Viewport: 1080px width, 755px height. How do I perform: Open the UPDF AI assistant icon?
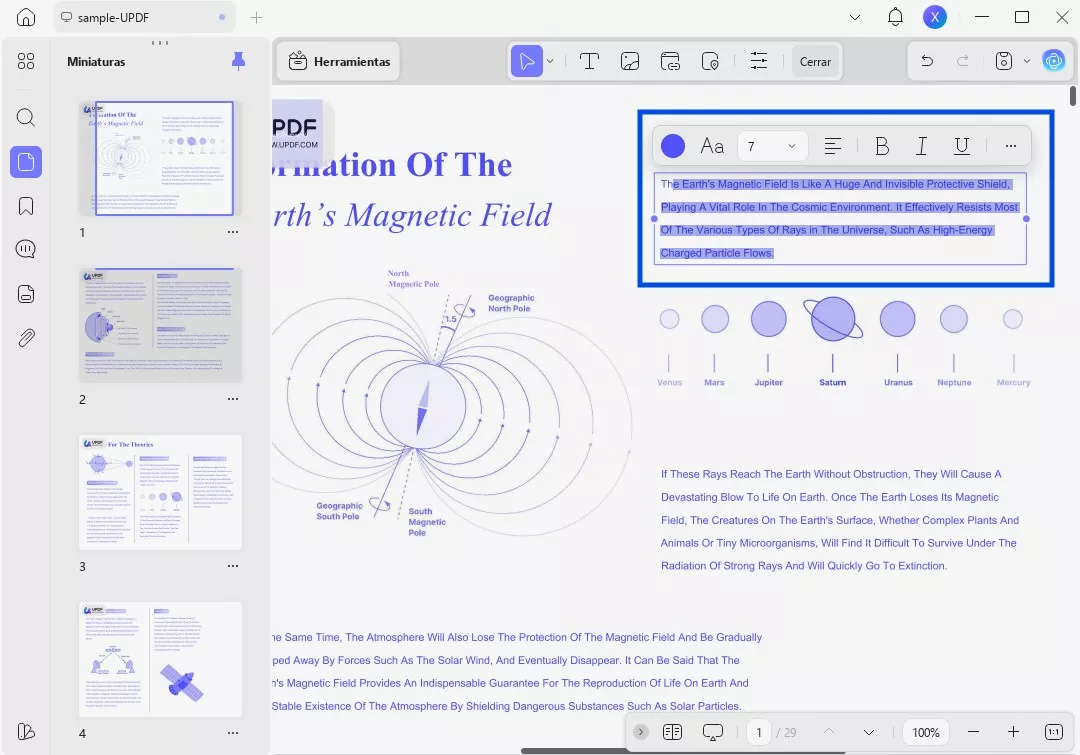pos(1054,61)
